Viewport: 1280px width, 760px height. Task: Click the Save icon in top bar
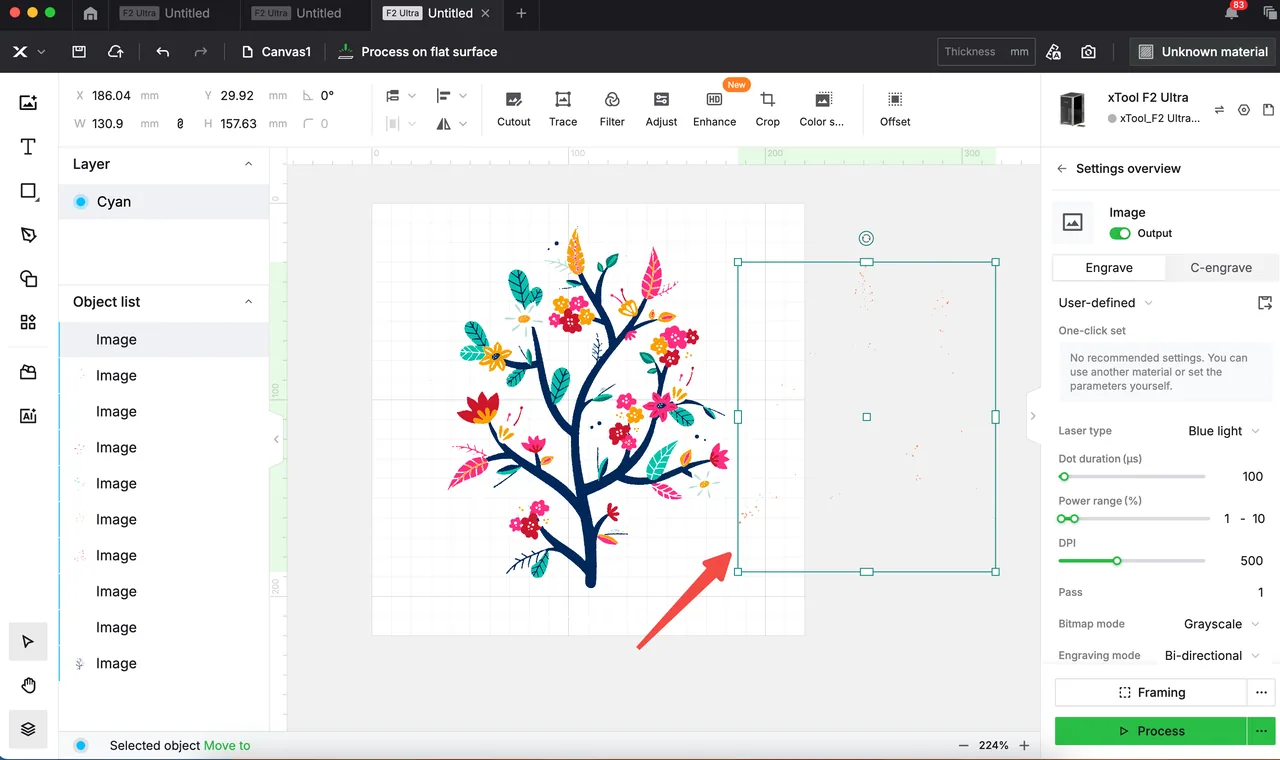(79, 52)
